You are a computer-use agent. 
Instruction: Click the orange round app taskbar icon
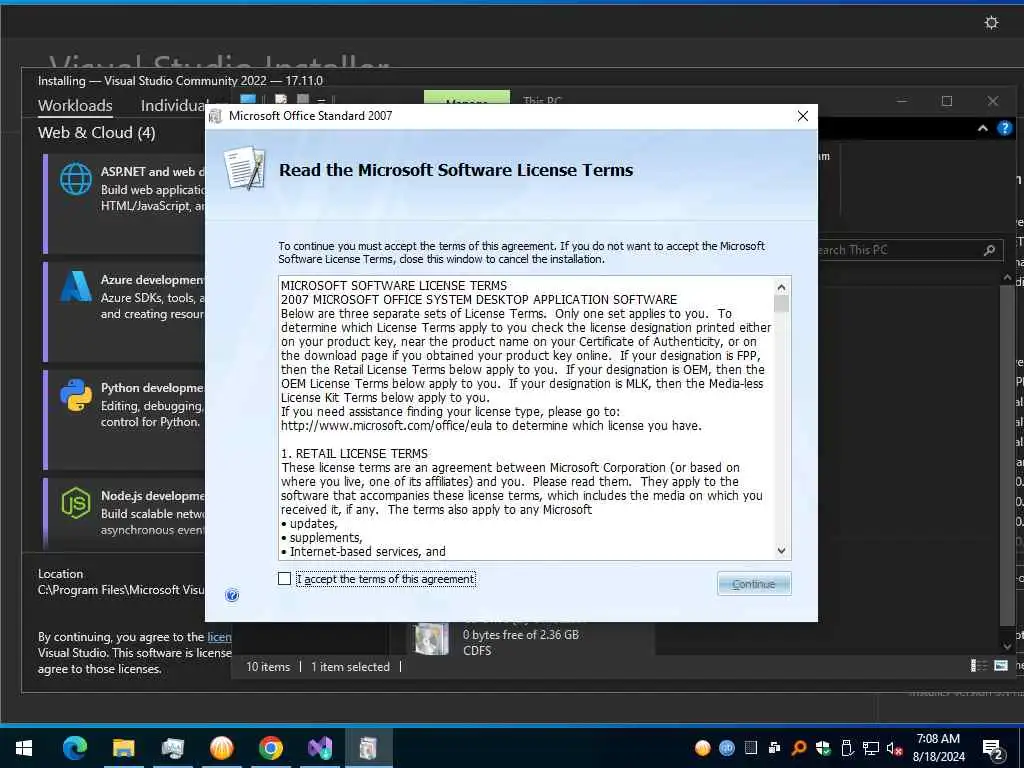point(221,748)
